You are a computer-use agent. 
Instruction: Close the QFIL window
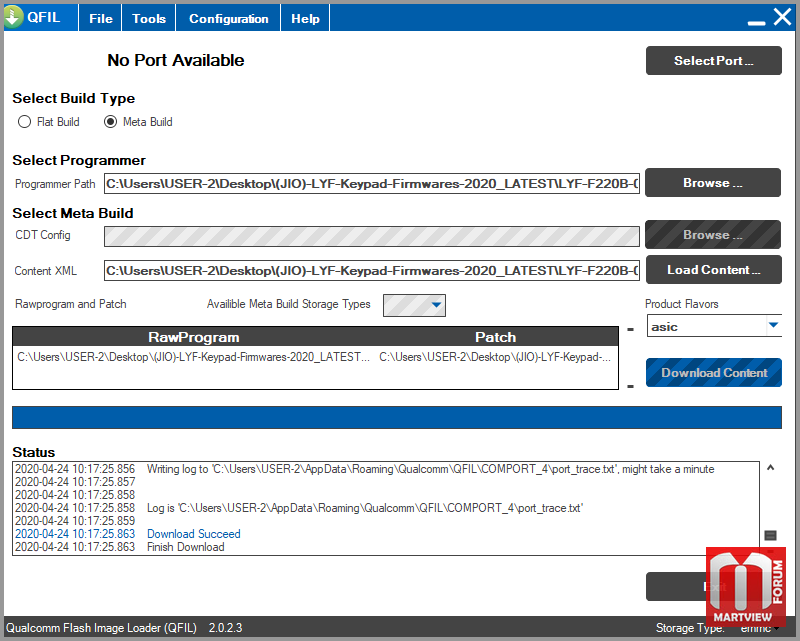[782, 17]
